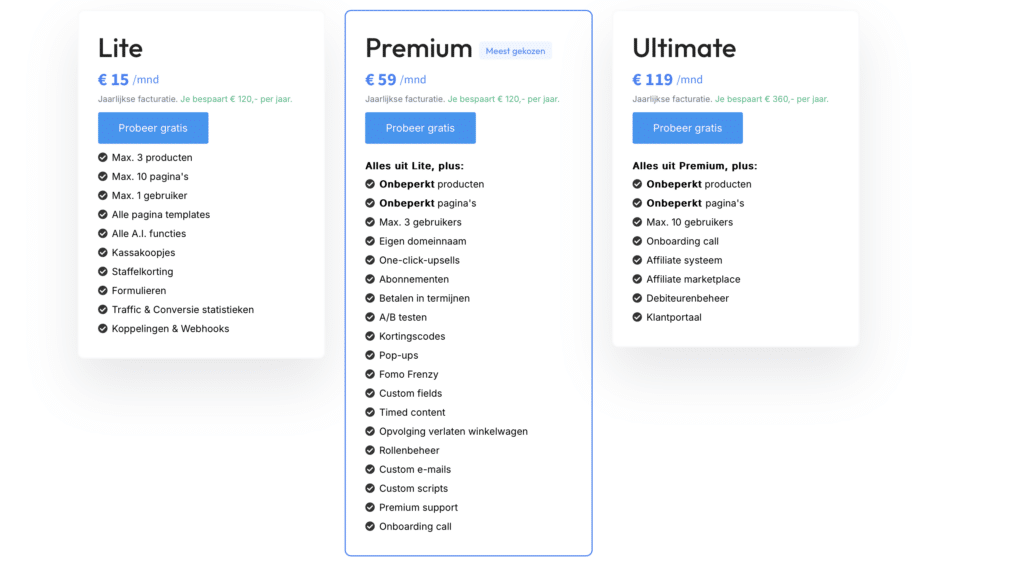
Task: Click the € 59 /mnd Premium price
Action: pos(395,80)
